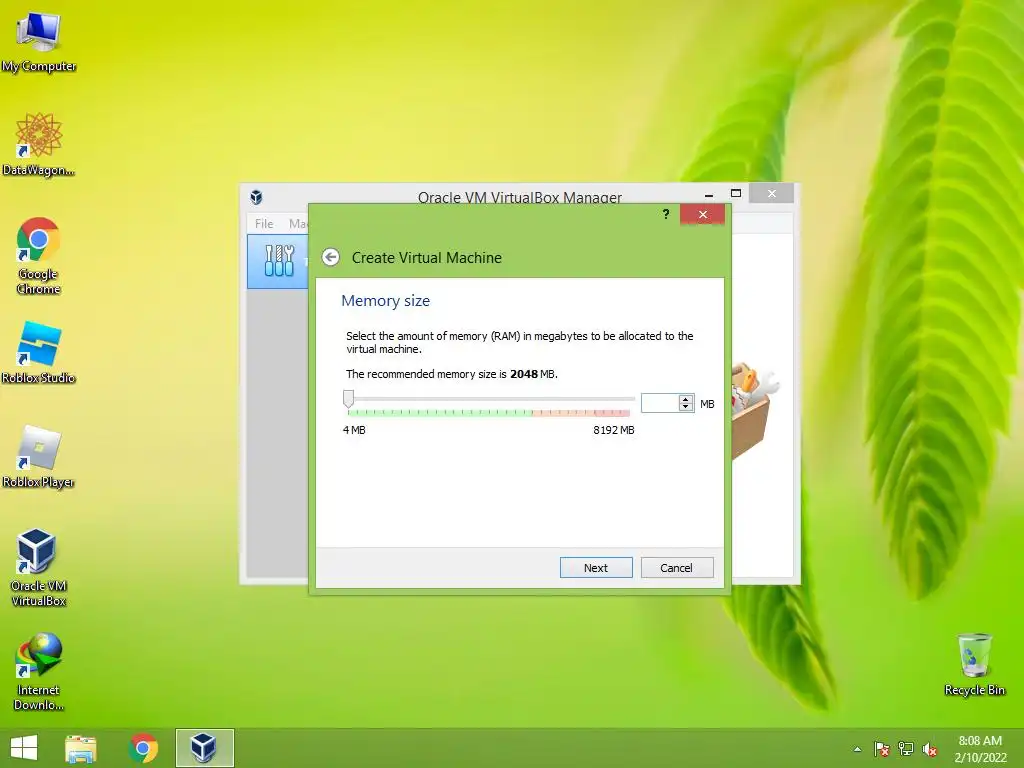Click VirtualBox Manager title bar app icon
The height and width of the screenshot is (768, 1024).
point(257,197)
